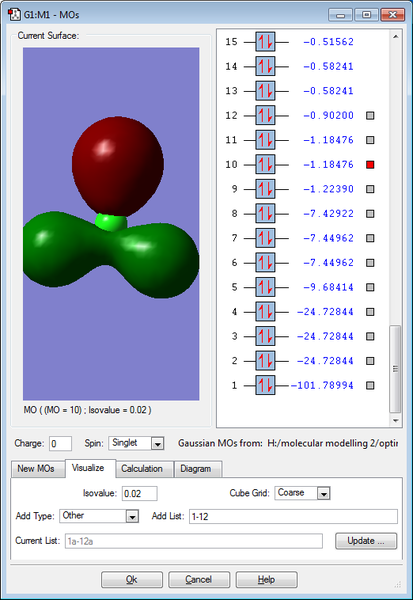This screenshot has width=413, height=600.
Task: Click the GaussView icon in the title bar
Action: pos(14,15)
